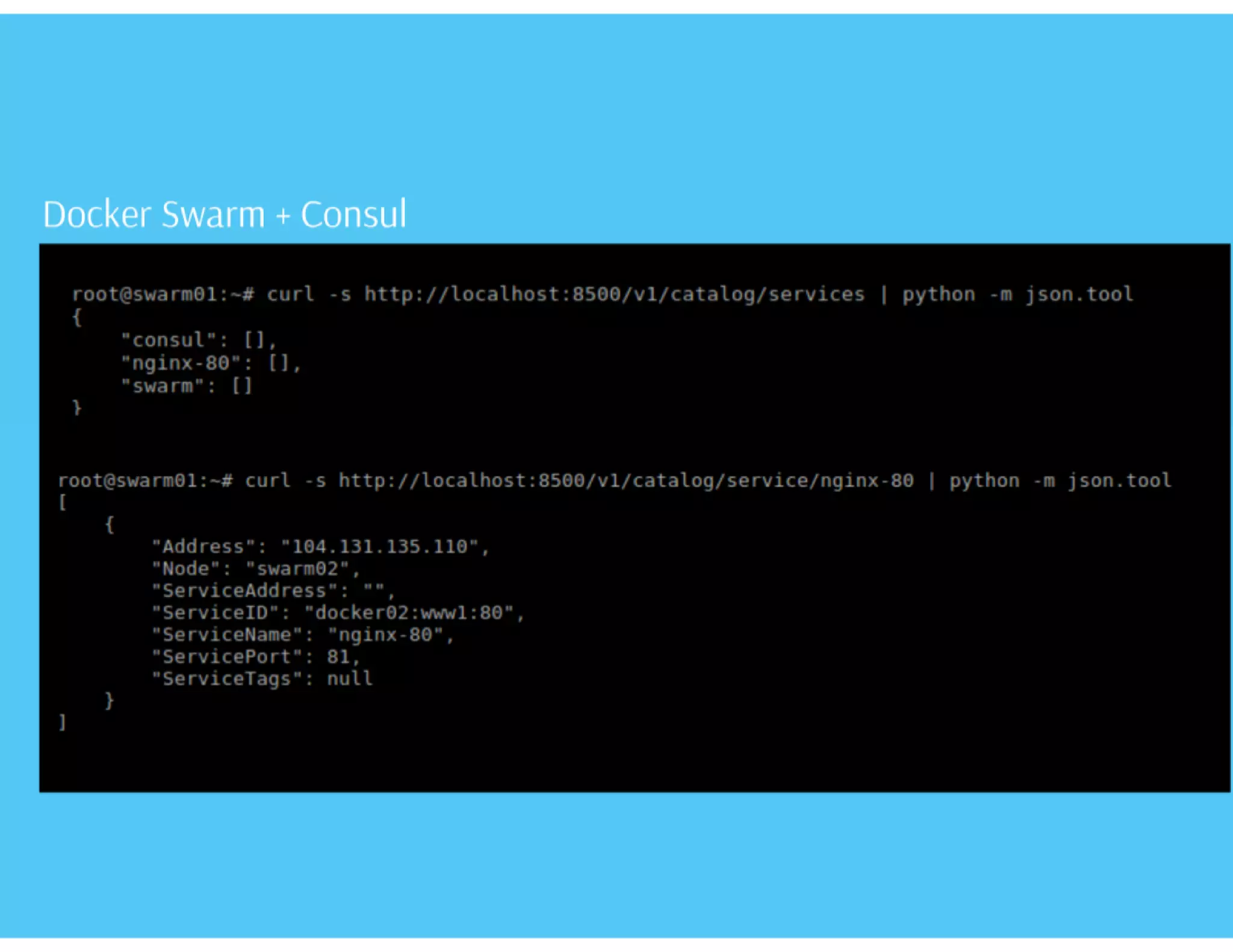Click the first root@swarm01 shell prompt
The image size is (1233, 952).
tap(163, 294)
